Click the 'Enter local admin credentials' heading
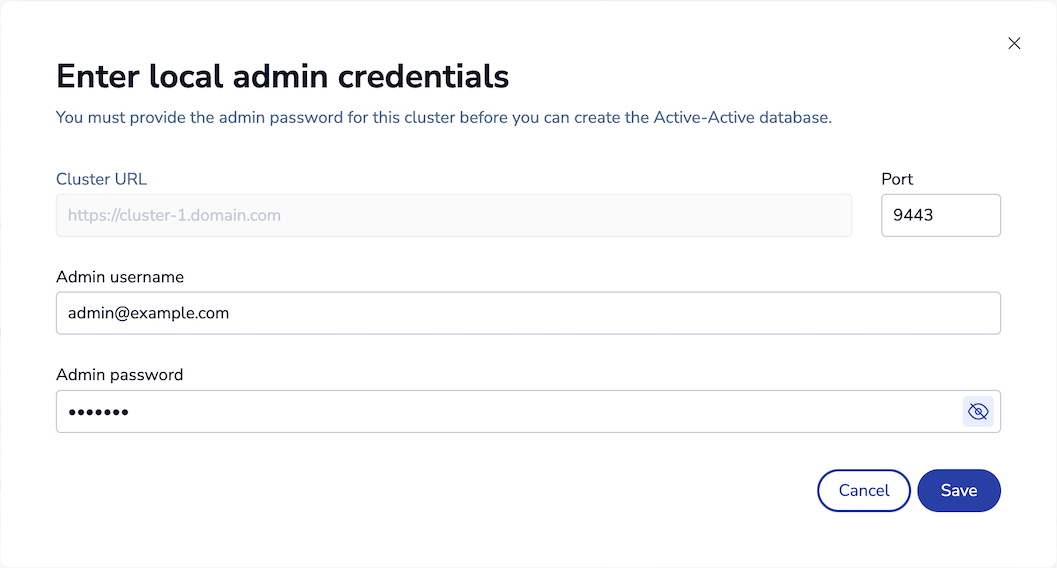1057x568 pixels. pos(282,76)
